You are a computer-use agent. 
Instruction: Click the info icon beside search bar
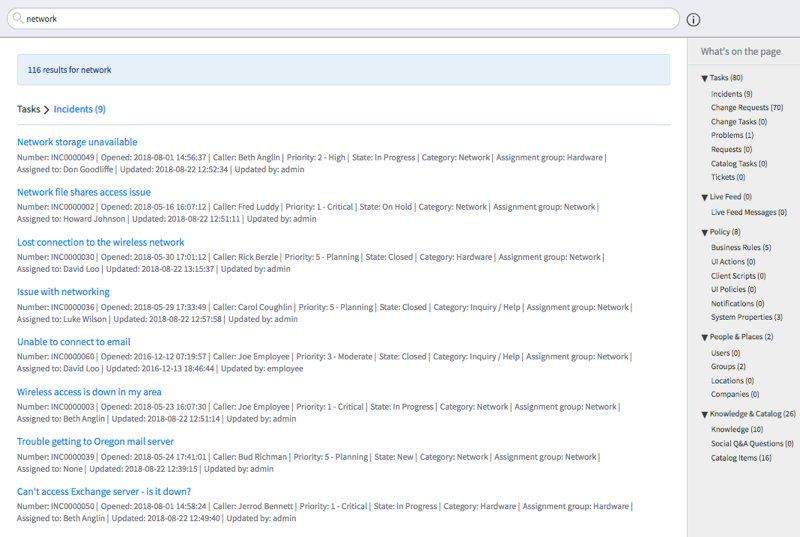pos(693,20)
